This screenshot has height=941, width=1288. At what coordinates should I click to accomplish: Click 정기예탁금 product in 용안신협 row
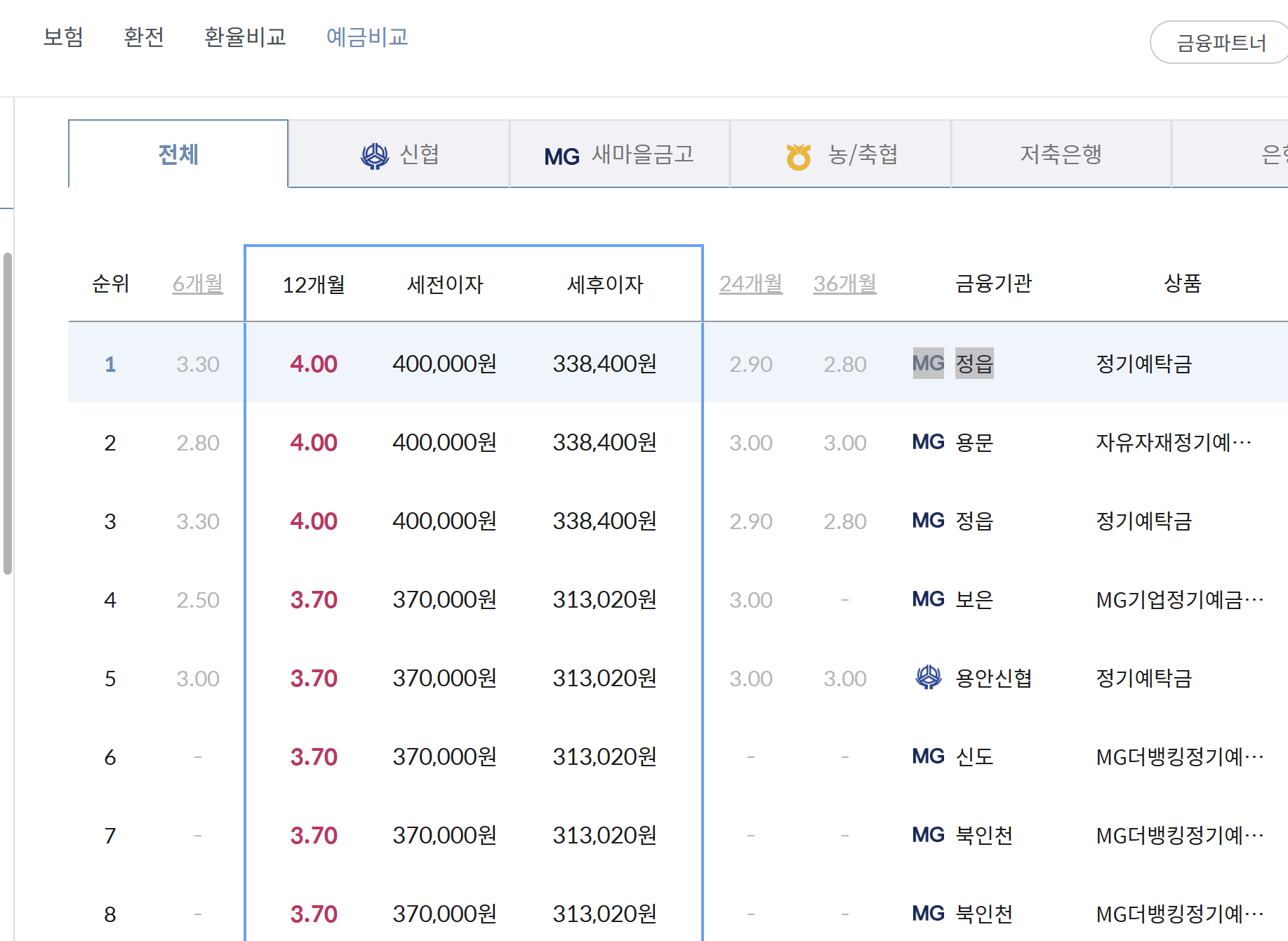coord(1144,678)
